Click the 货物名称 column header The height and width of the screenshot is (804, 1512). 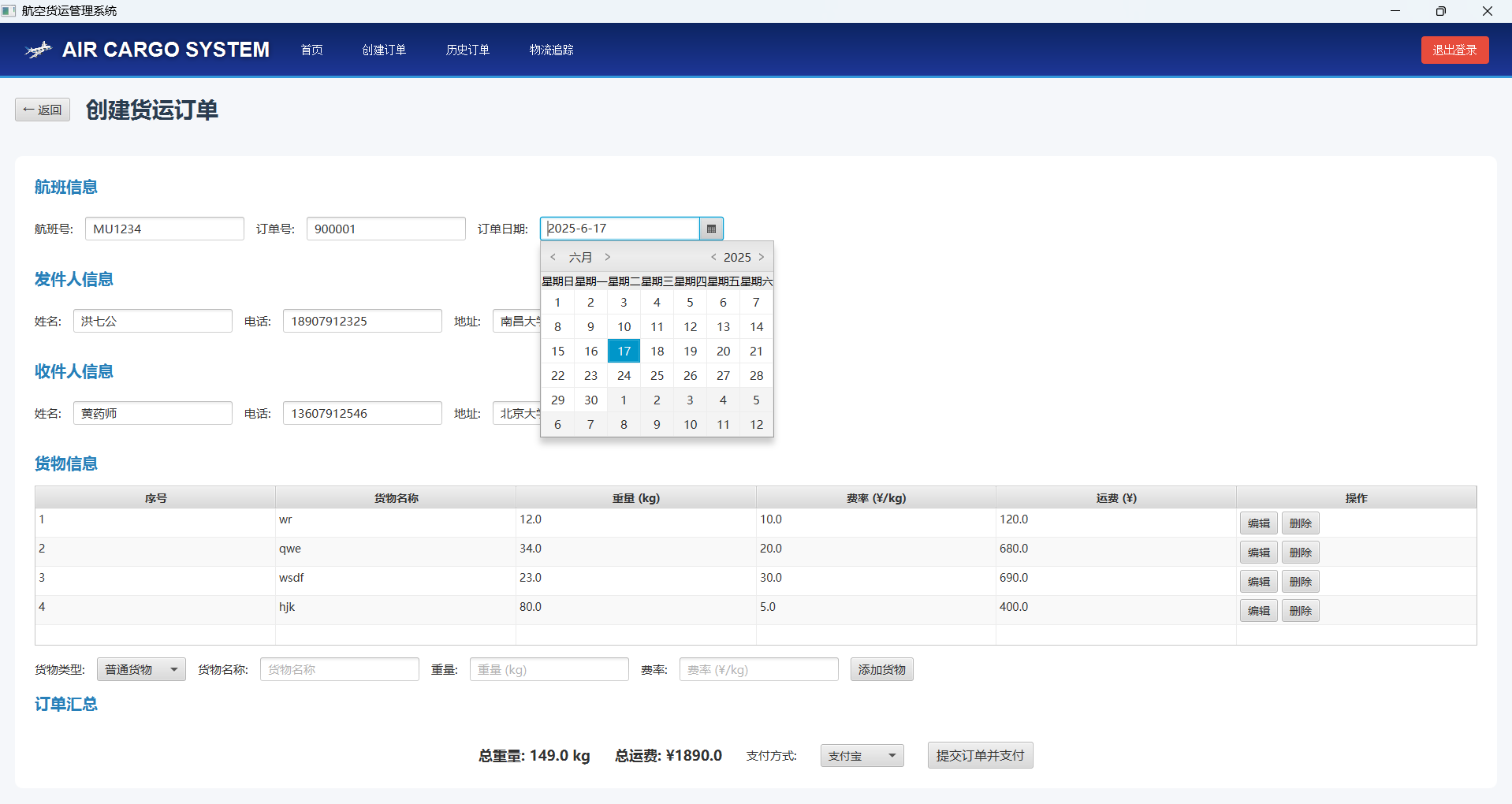[x=396, y=497]
